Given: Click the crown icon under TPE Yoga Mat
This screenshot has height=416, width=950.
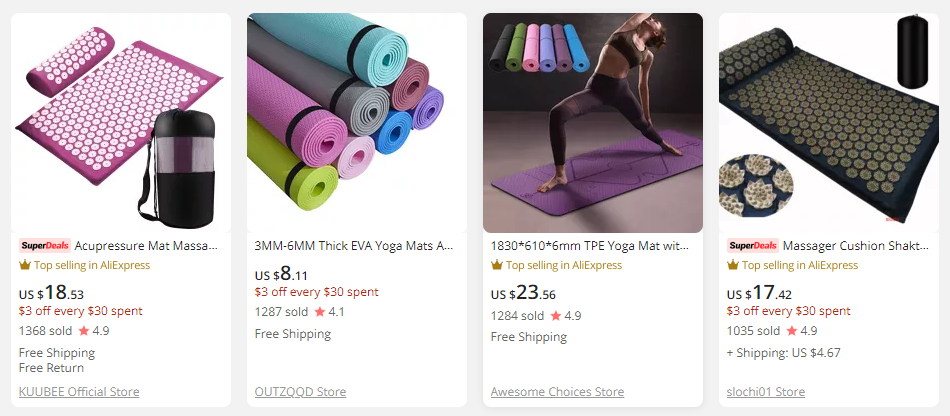Looking at the screenshot, I should click(497, 266).
